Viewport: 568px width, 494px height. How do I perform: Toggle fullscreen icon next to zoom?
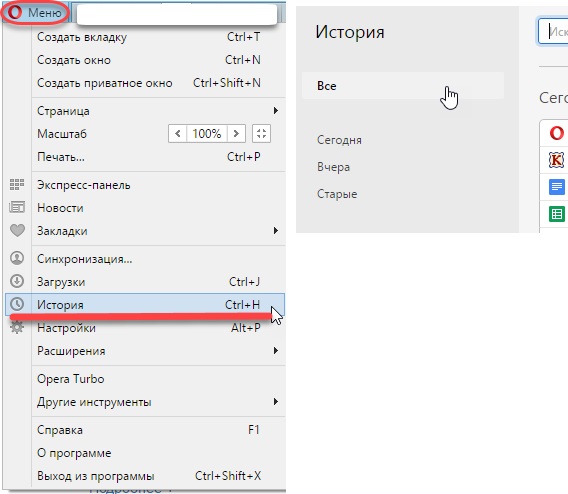click(261, 134)
